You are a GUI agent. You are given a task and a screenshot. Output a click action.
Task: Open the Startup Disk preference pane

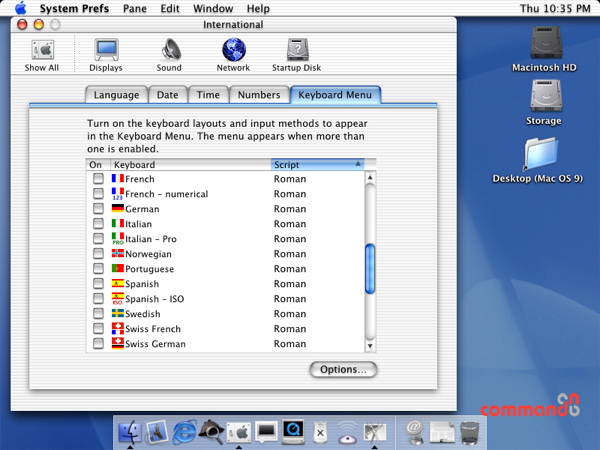pos(297,55)
